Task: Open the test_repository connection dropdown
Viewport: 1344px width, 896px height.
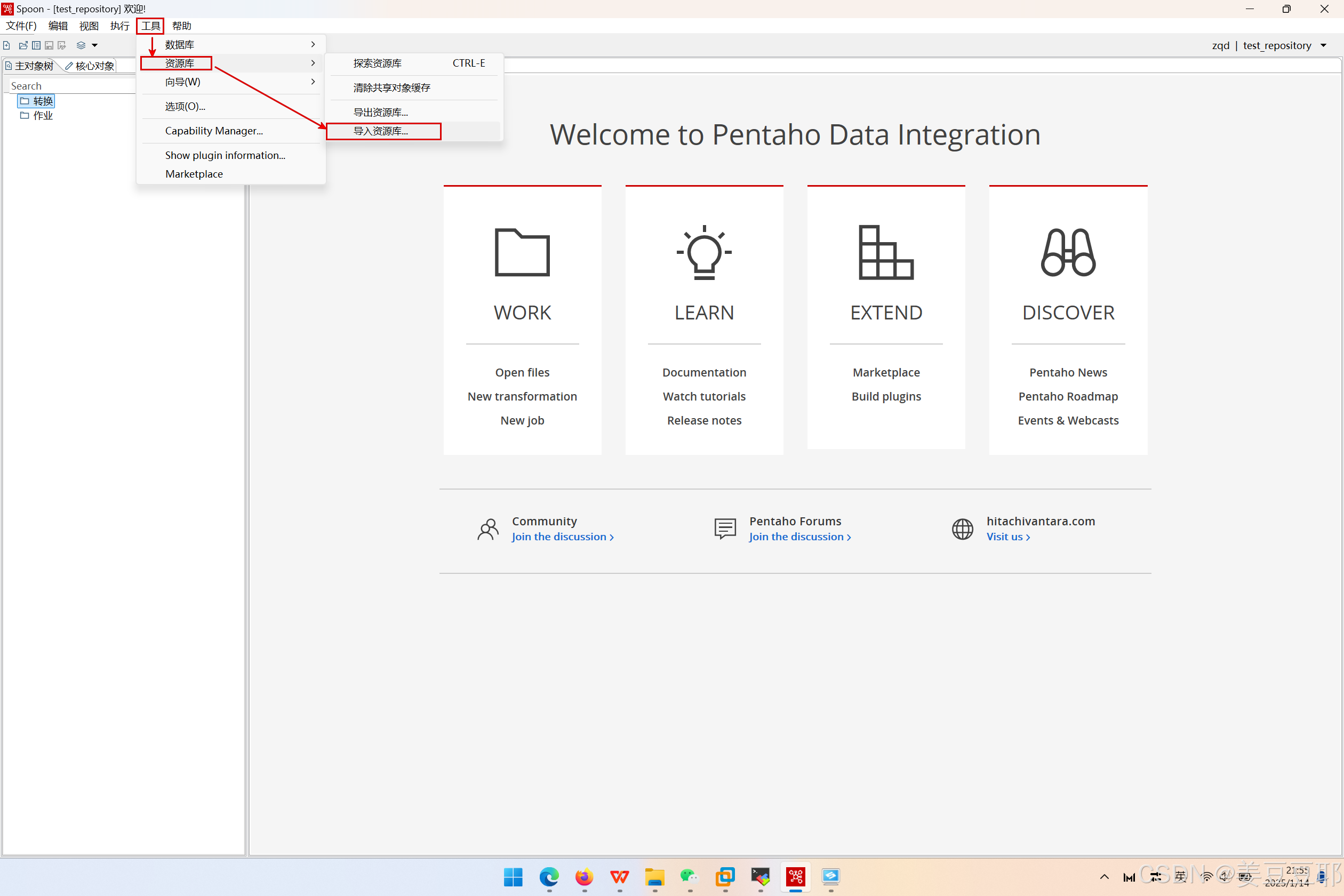Action: pos(1323,45)
